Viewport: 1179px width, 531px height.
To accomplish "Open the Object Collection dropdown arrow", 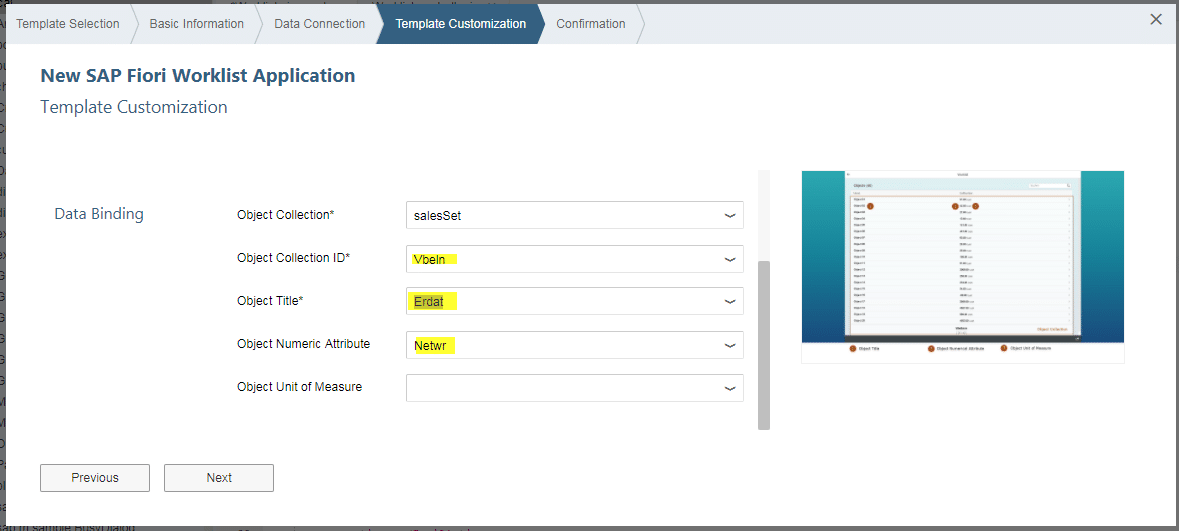I will [729, 215].
